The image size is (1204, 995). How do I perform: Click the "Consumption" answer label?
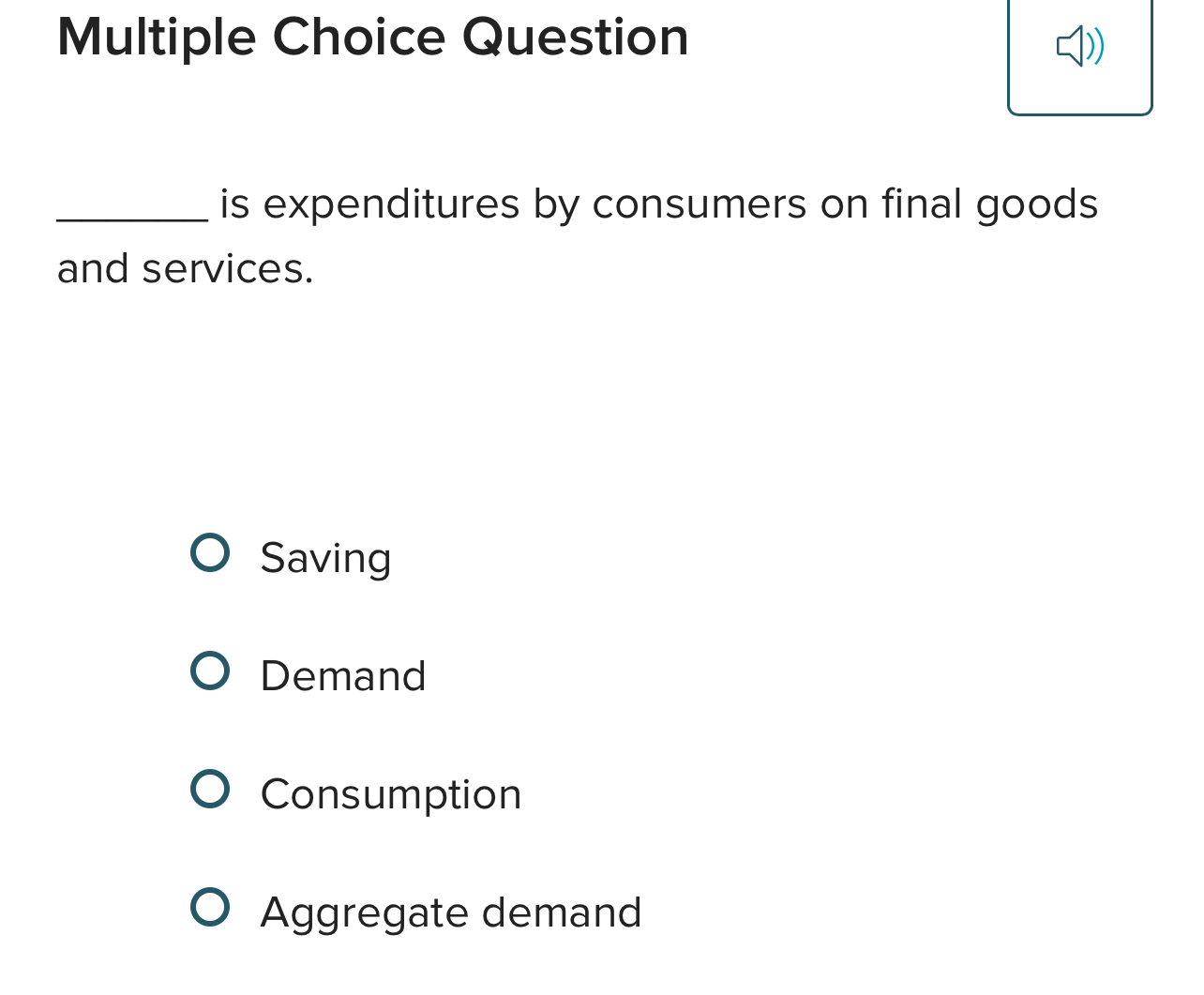point(390,793)
